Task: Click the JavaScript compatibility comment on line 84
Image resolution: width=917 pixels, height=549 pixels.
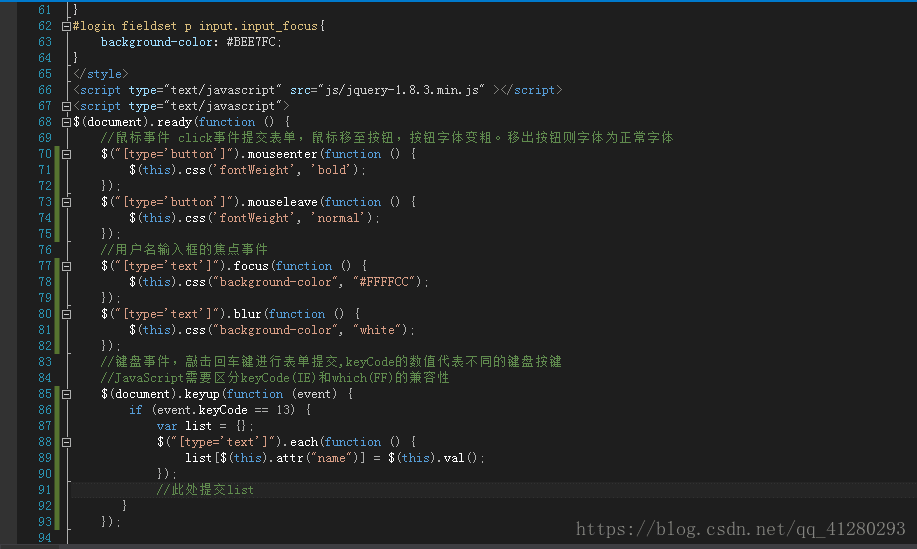Action: 275,378
